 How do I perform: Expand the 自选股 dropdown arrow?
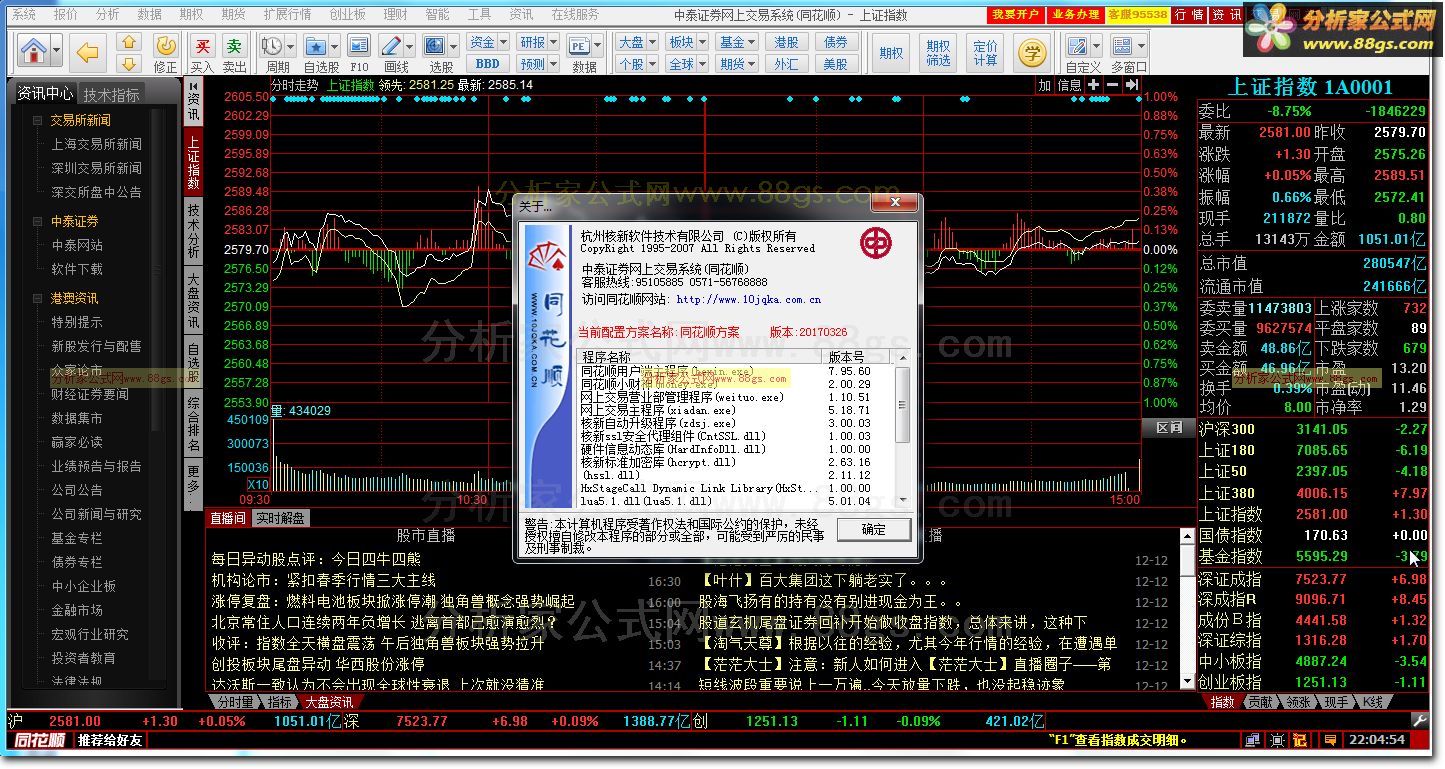[333, 46]
